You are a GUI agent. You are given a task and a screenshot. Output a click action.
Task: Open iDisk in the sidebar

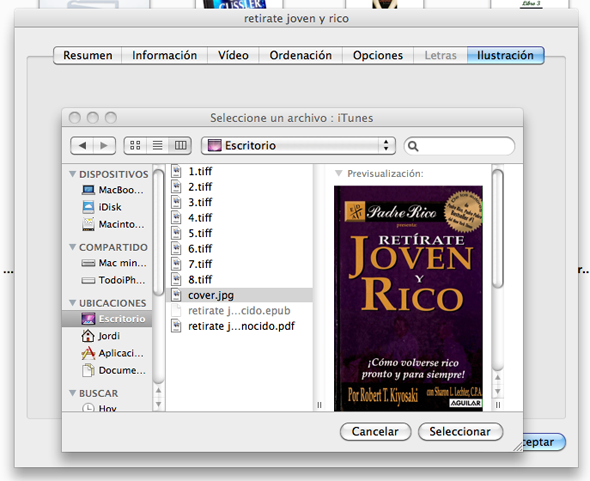(107, 207)
